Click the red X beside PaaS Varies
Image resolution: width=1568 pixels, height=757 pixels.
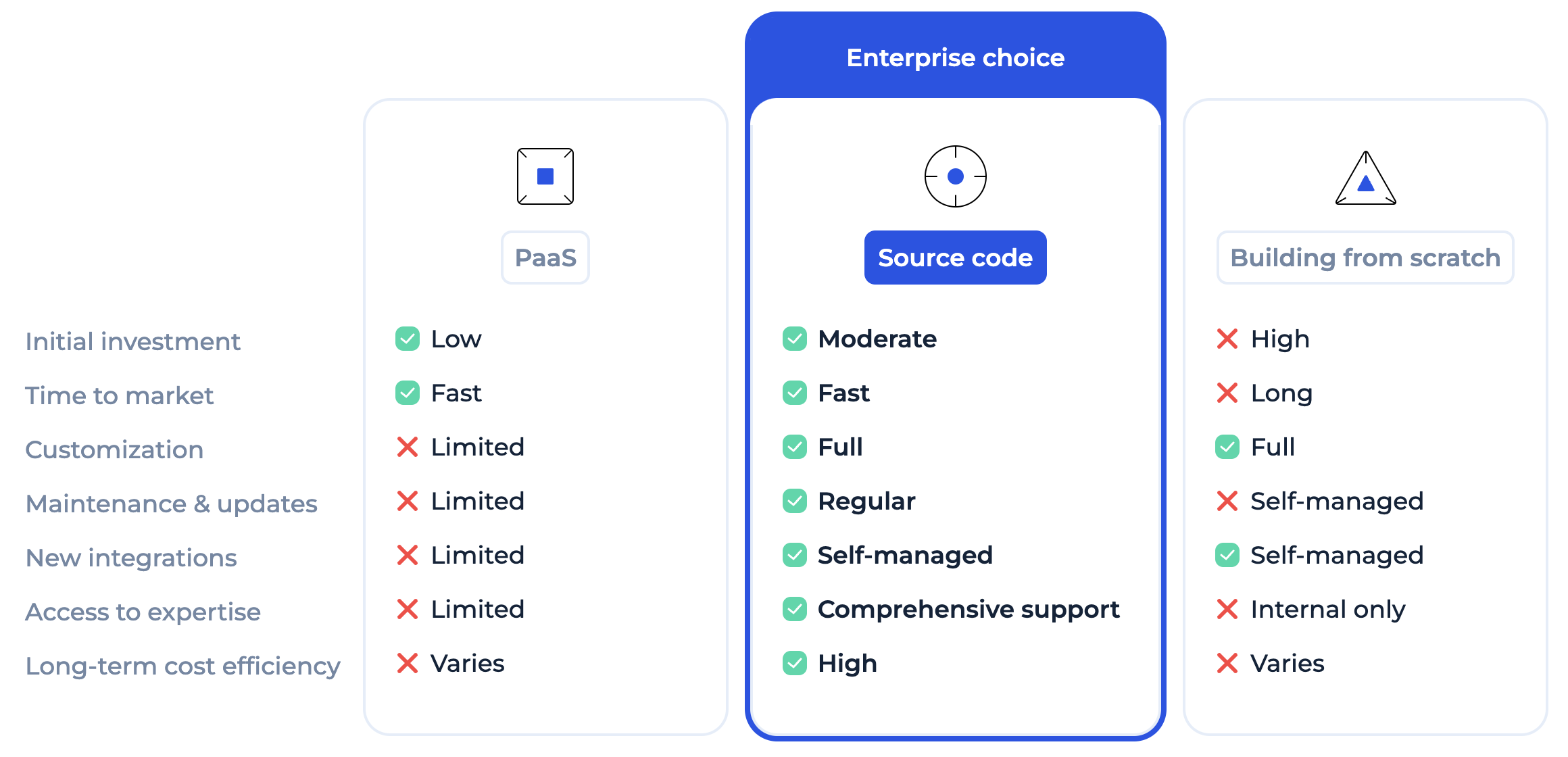tap(408, 663)
